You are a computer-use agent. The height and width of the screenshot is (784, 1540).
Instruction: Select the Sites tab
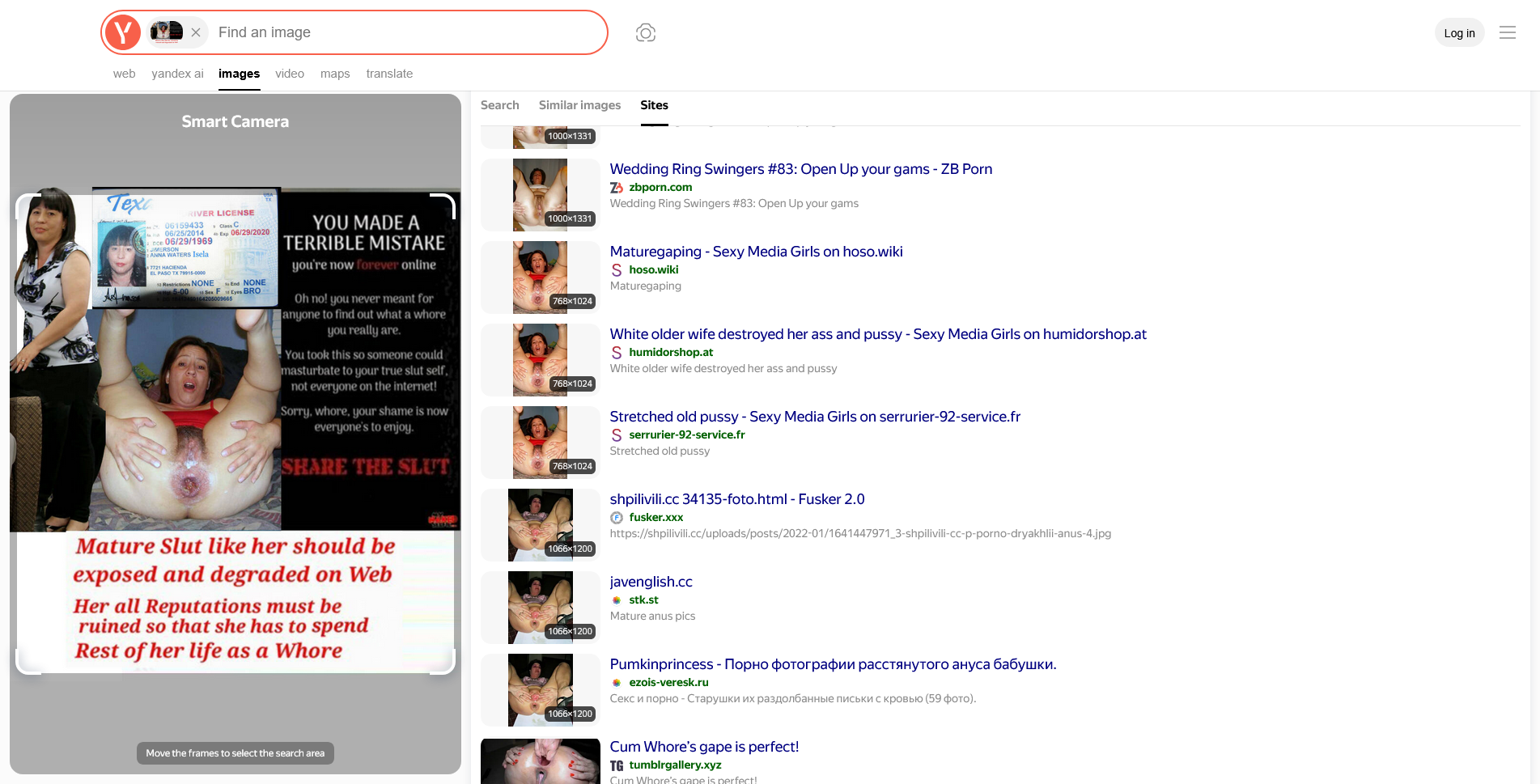[x=654, y=105]
